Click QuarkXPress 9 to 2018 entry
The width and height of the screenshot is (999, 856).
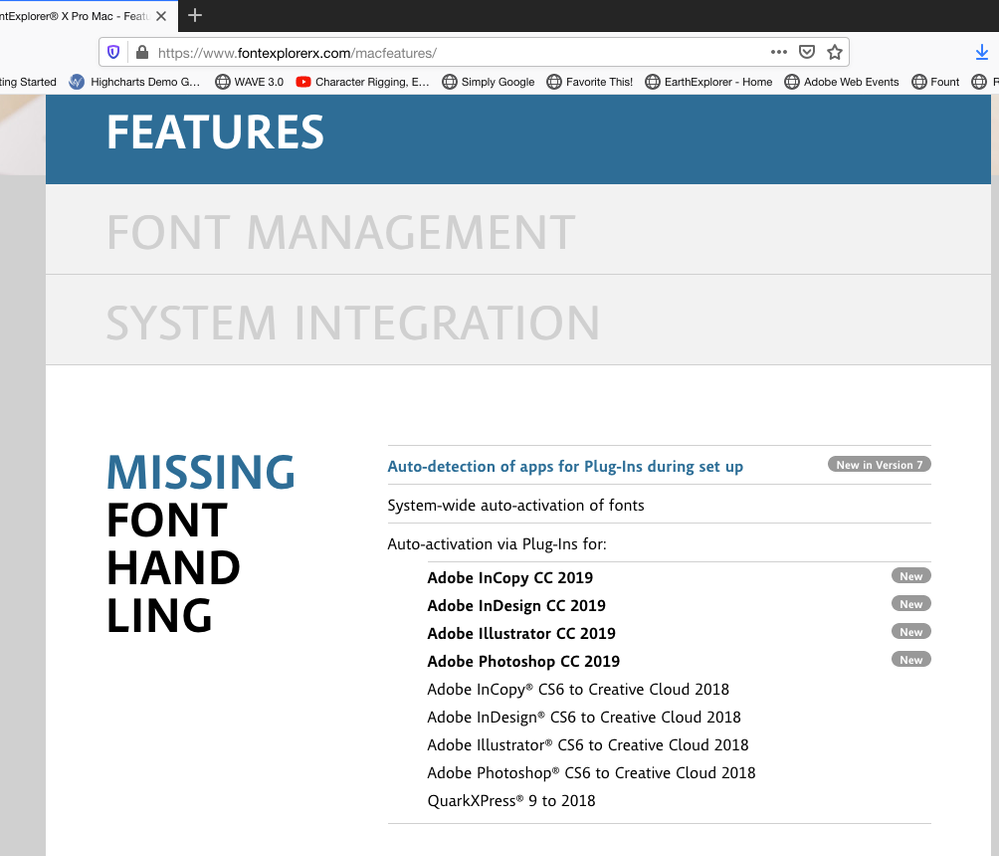[511, 801]
